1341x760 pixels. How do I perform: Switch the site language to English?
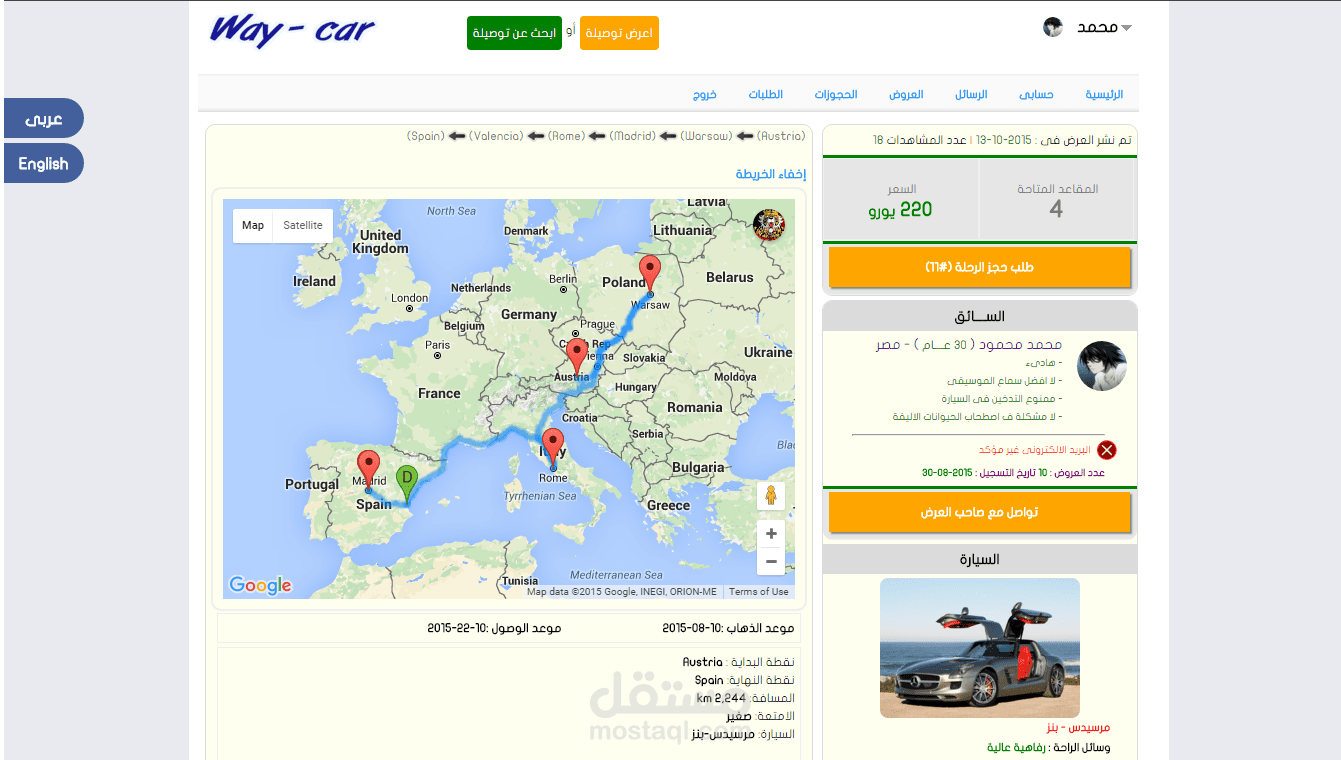(43, 163)
